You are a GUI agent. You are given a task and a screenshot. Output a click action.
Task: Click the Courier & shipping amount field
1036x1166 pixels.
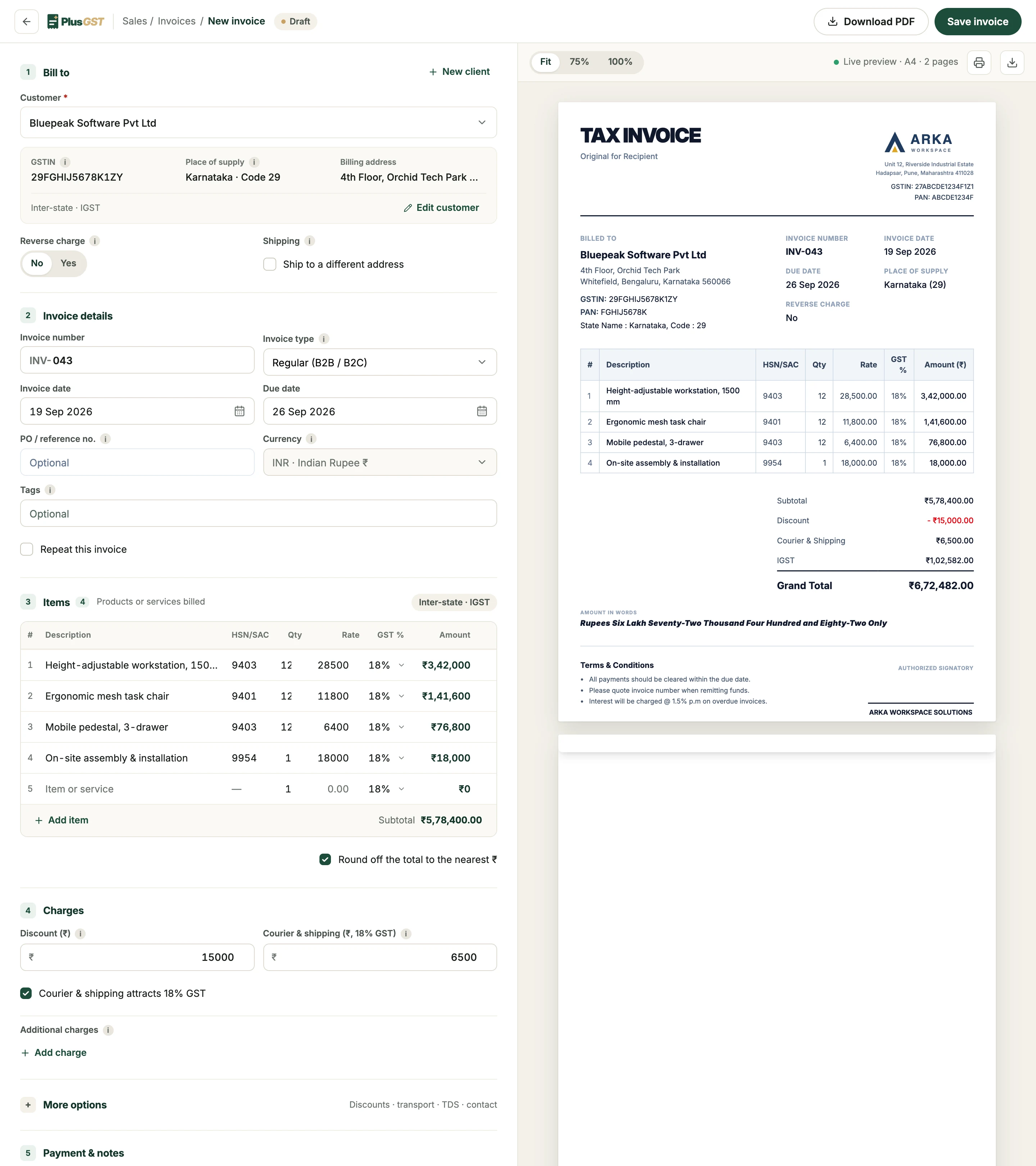pos(380,957)
